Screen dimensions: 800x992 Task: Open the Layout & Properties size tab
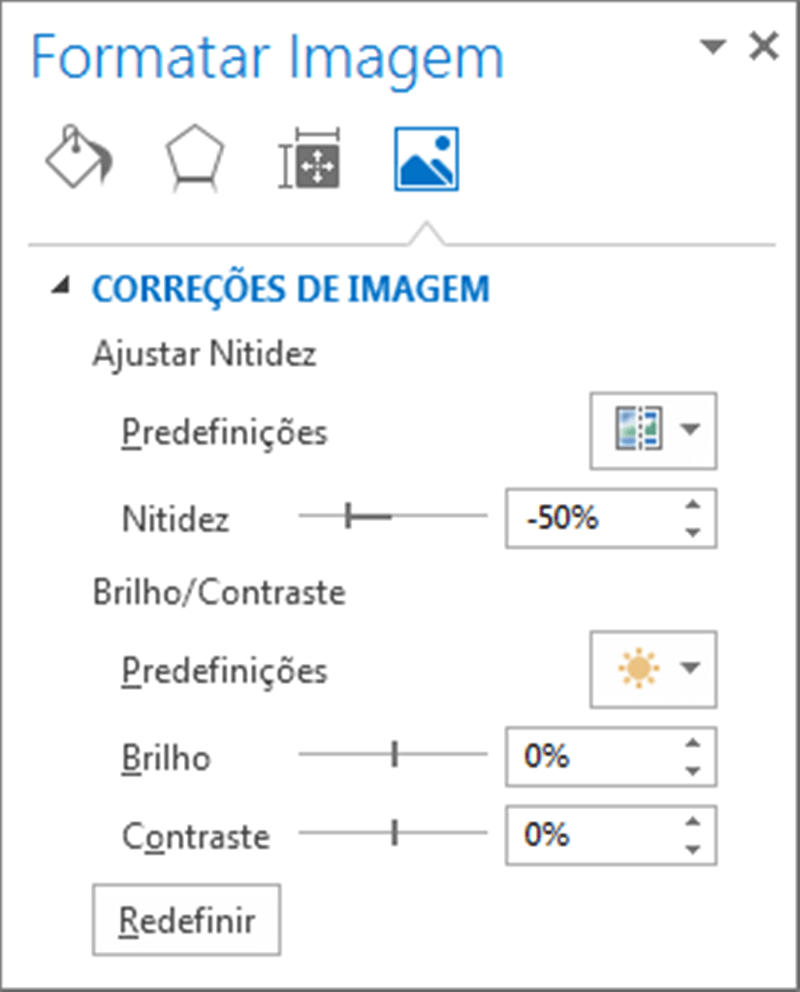pos(310,157)
